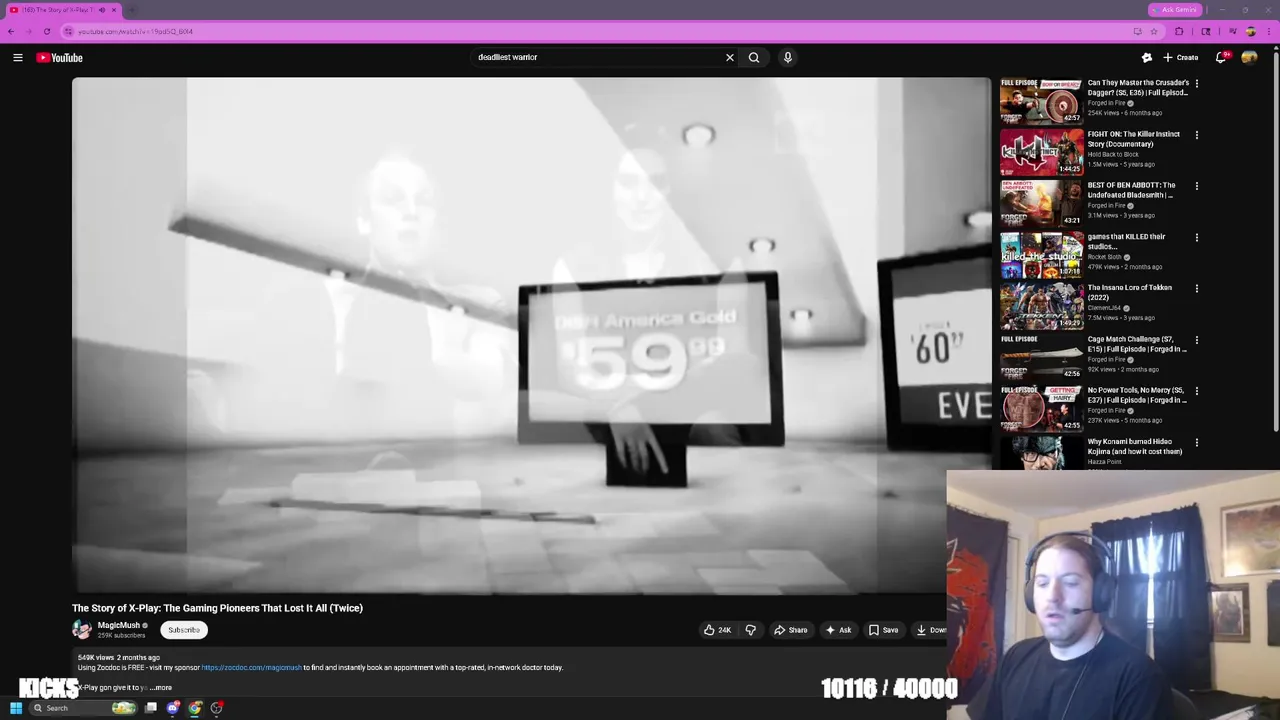The width and height of the screenshot is (1280, 720).
Task: Open options menu for Cage Match Challenge video
Action: click(x=1197, y=340)
